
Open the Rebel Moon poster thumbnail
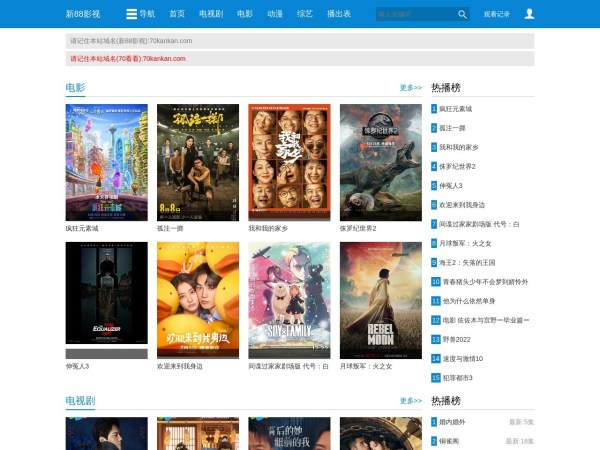[380, 300]
